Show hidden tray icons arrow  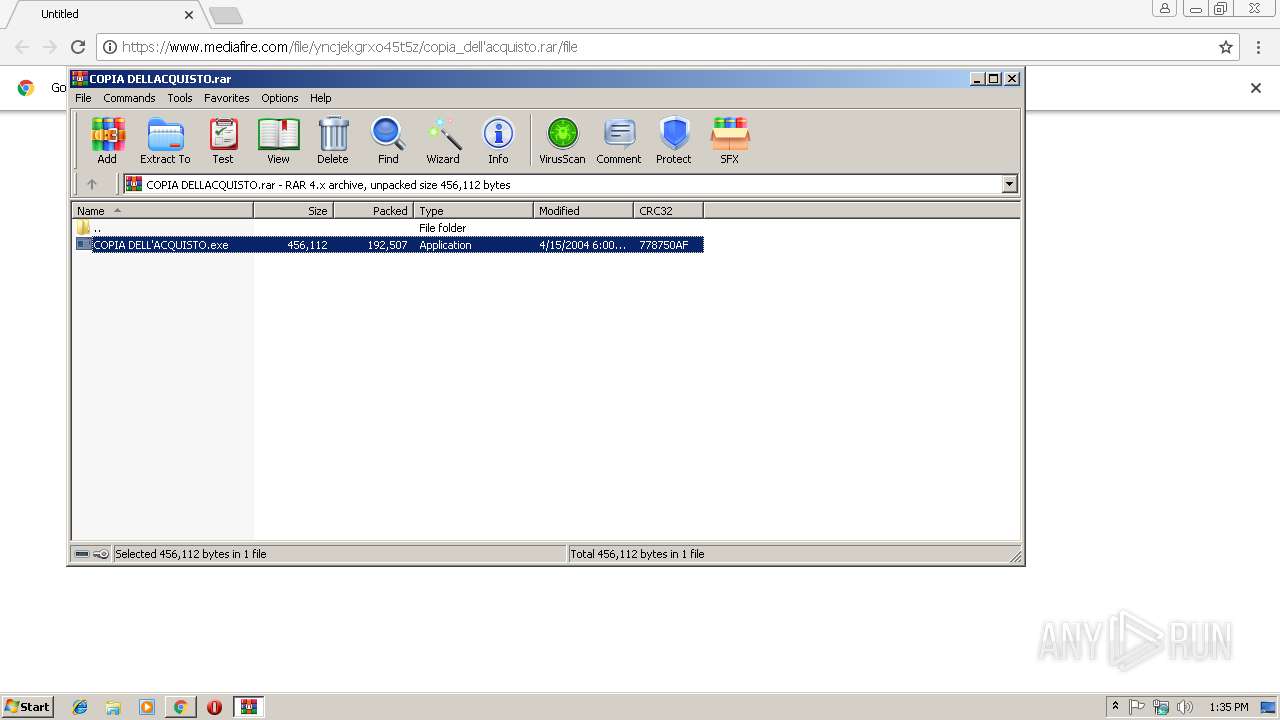pos(1115,707)
